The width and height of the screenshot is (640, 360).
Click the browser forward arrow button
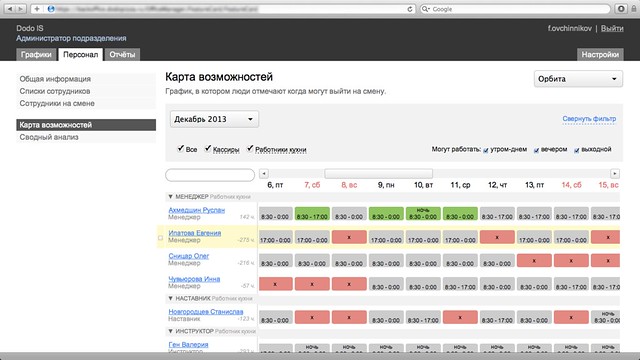tap(21, 9)
